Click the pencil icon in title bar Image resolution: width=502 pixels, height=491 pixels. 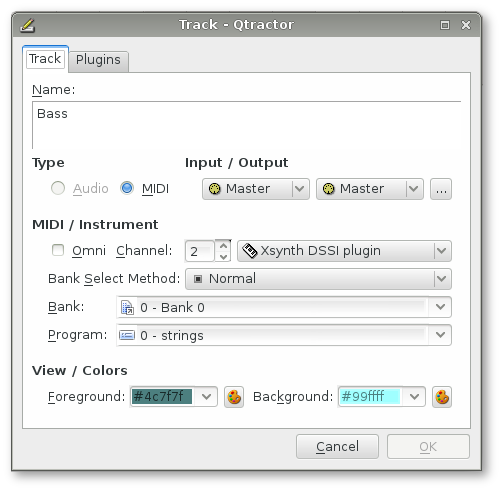tap(27, 25)
